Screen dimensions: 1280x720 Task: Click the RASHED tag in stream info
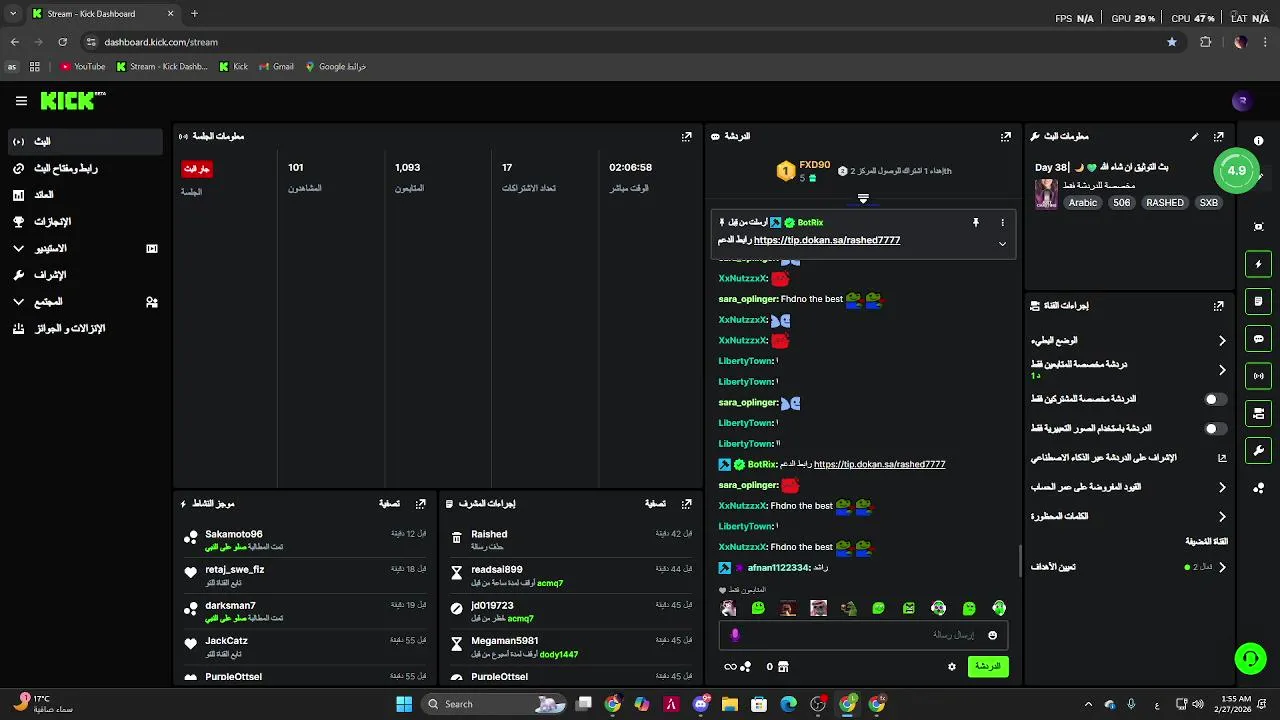pyautogui.click(x=1165, y=203)
